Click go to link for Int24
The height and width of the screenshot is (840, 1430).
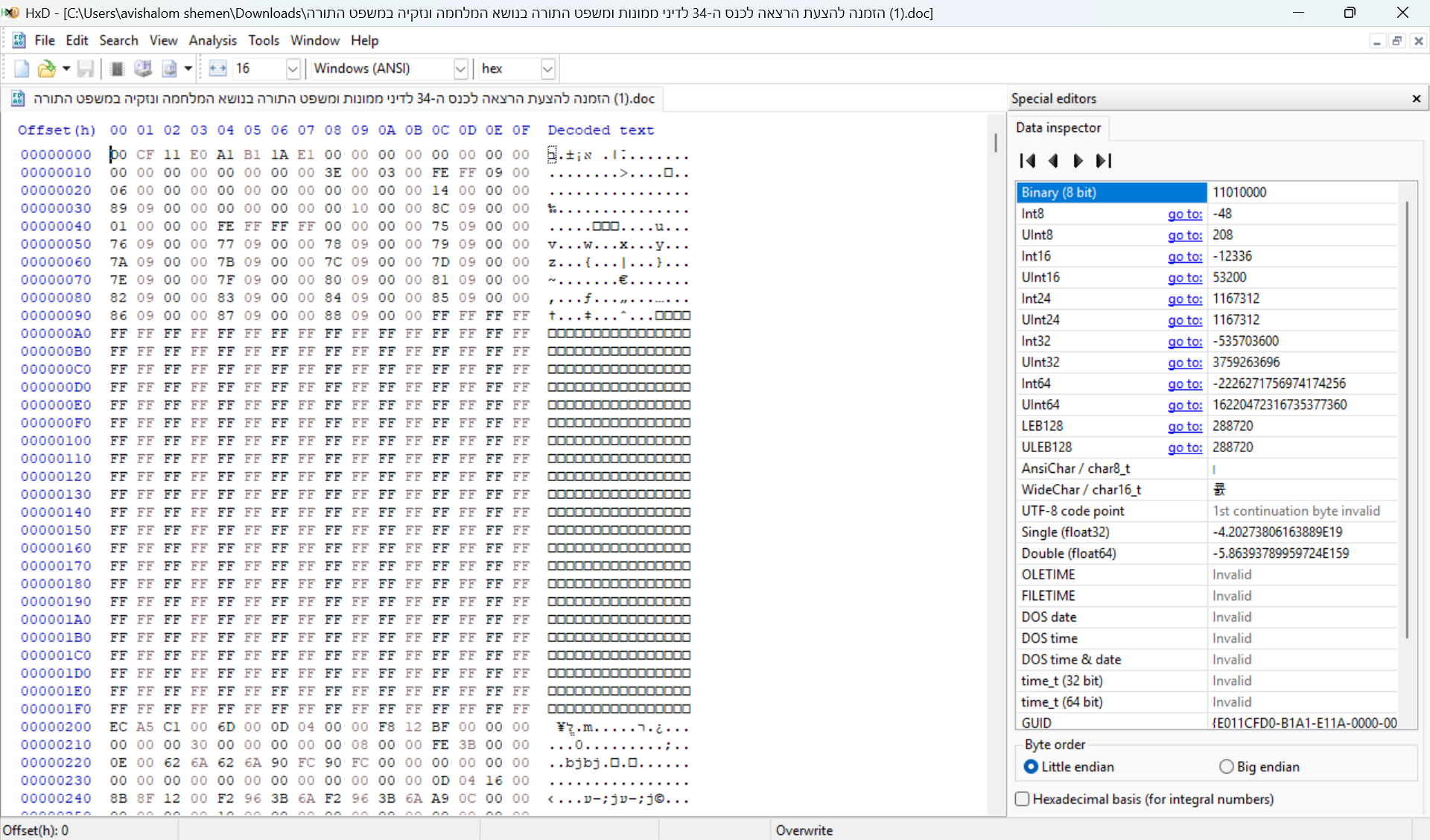pos(1184,299)
